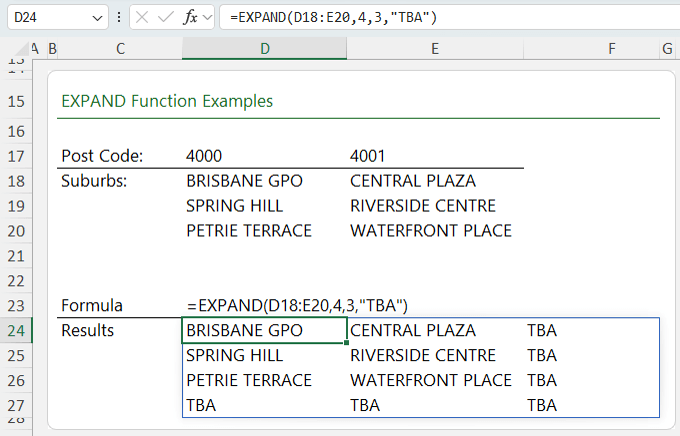Select row 26 header

pyautogui.click(x=16, y=380)
